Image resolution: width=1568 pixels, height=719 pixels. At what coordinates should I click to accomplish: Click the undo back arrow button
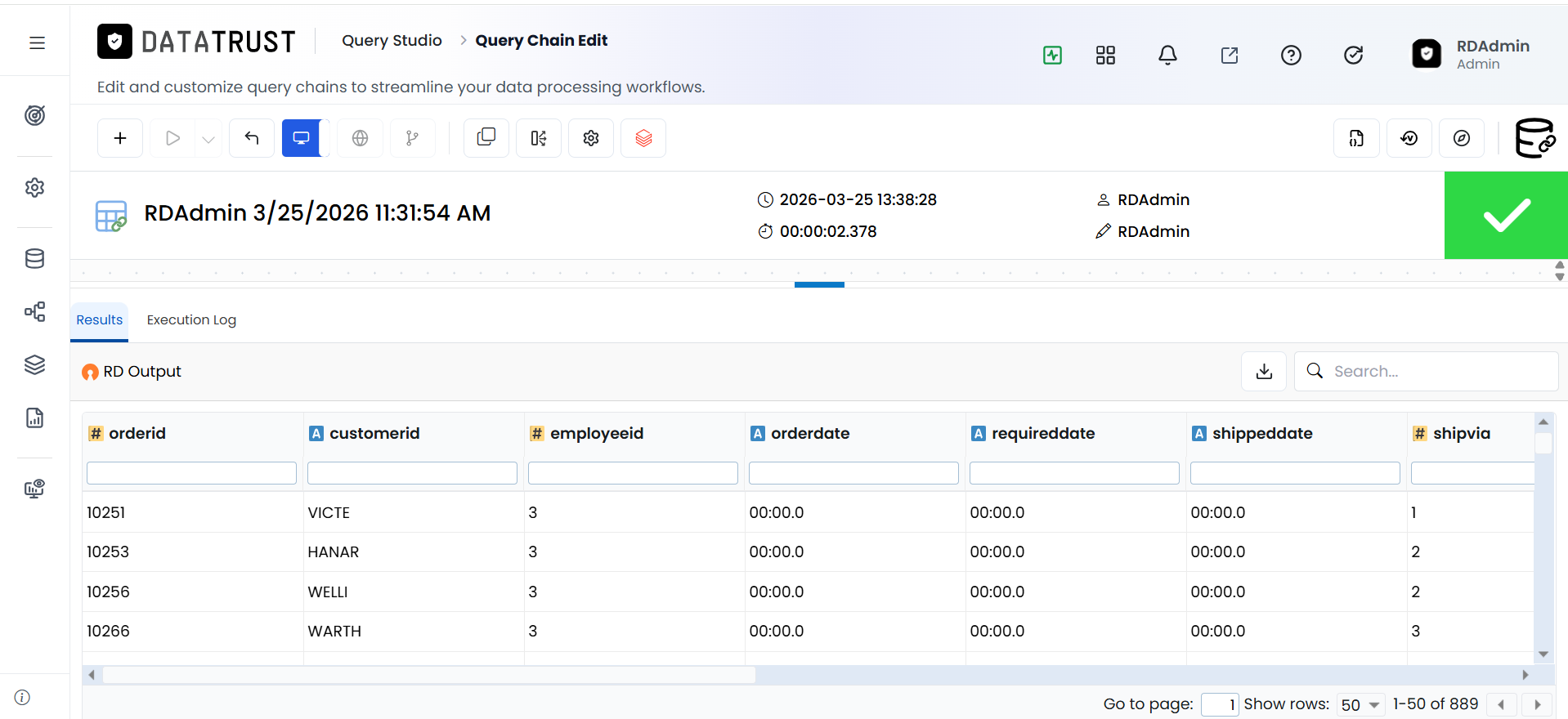coord(252,138)
